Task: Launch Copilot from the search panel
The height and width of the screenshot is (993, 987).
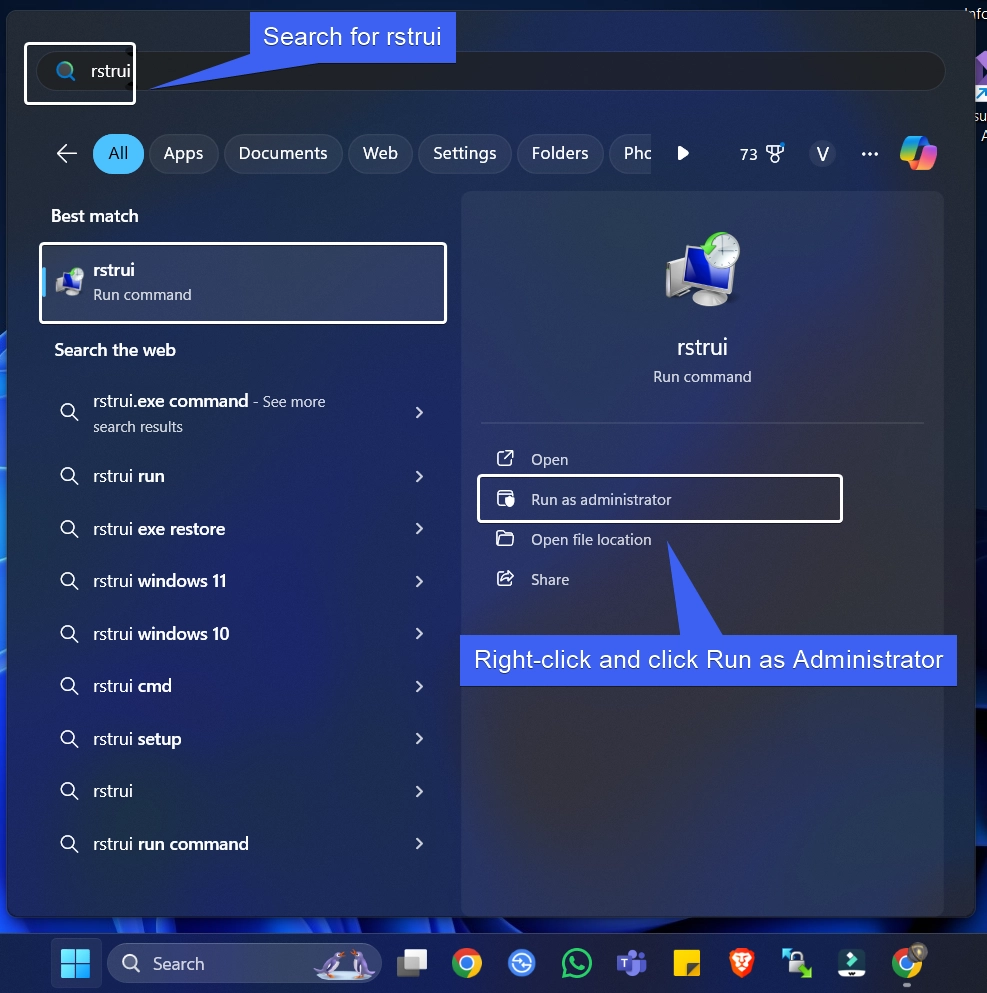Action: [x=918, y=153]
